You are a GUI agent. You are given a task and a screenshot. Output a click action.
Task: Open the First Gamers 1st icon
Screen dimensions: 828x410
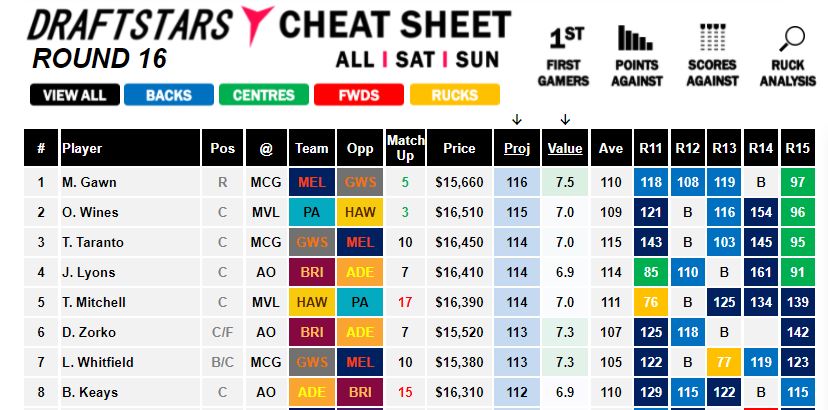(566, 39)
